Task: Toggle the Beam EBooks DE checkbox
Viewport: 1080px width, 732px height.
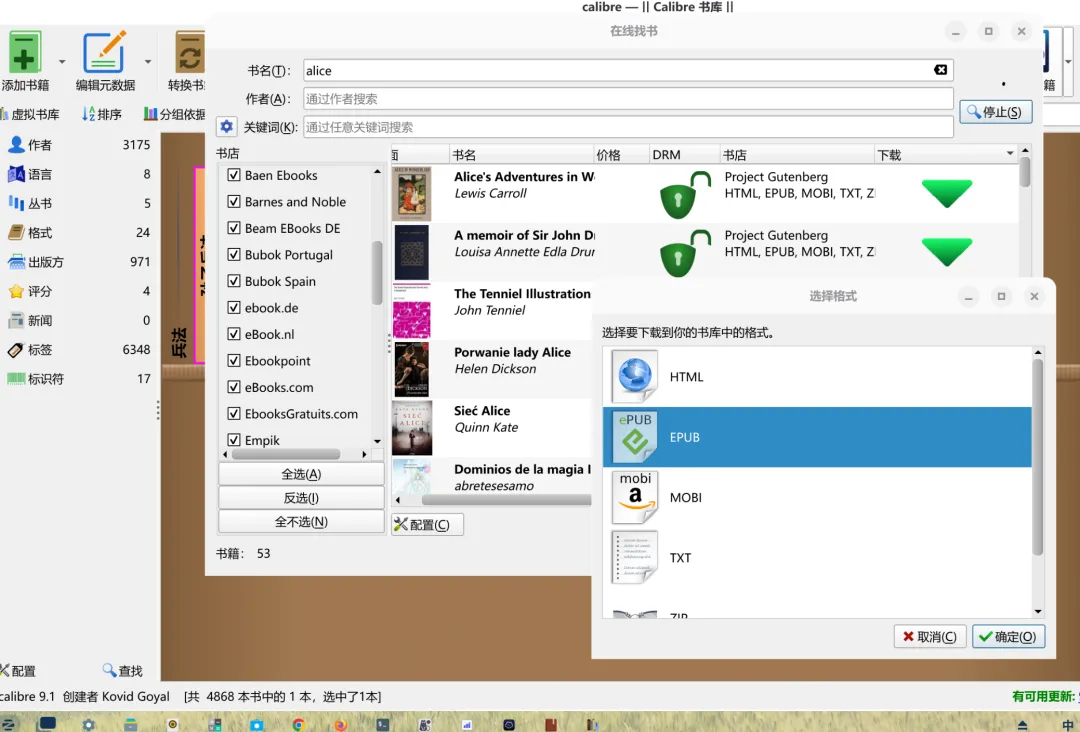Action: (234, 228)
